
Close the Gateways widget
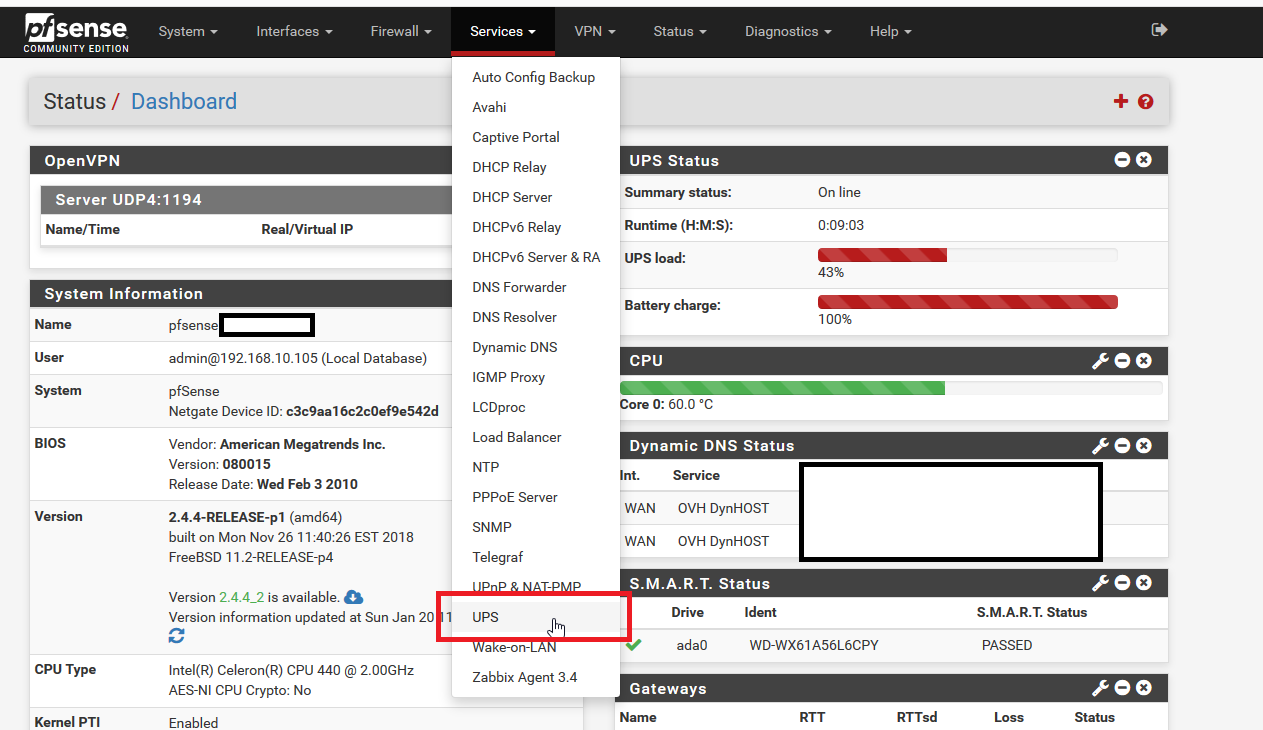[x=1144, y=688]
